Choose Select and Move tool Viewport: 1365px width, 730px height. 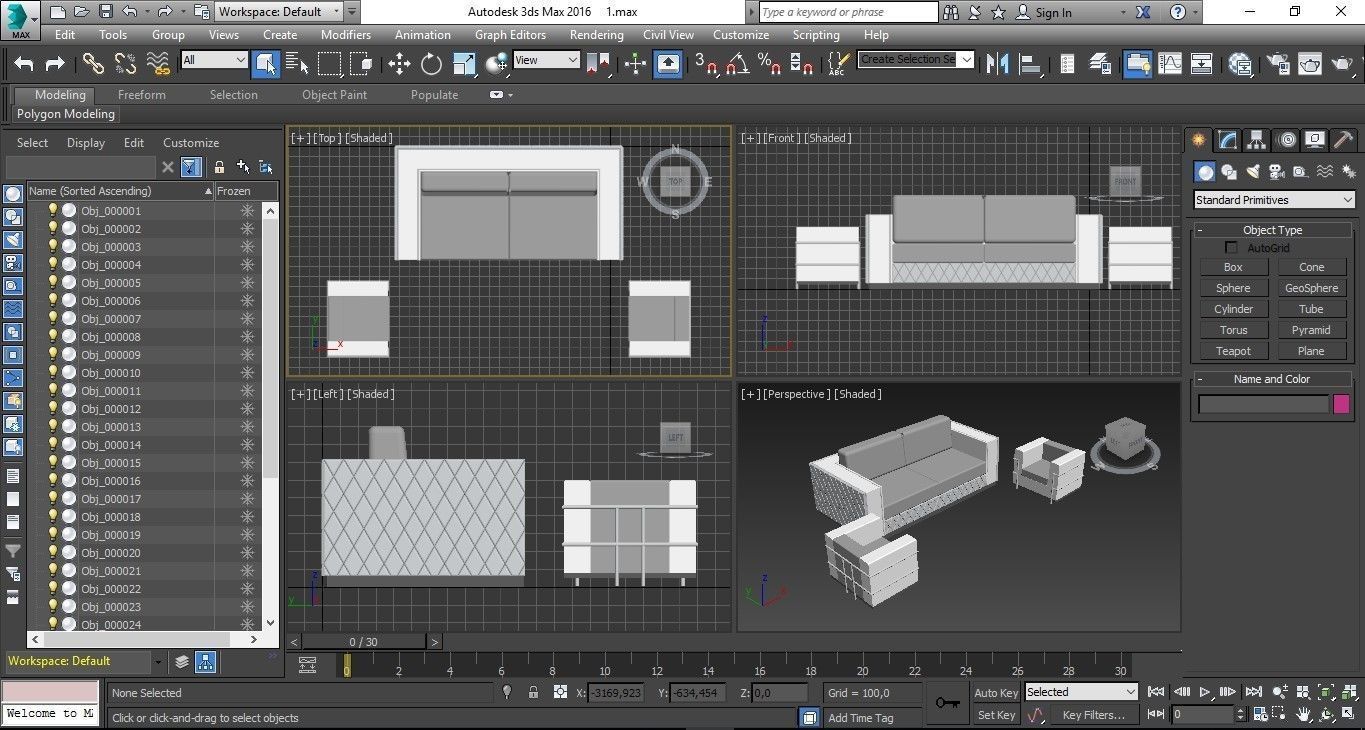pyautogui.click(x=399, y=63)
